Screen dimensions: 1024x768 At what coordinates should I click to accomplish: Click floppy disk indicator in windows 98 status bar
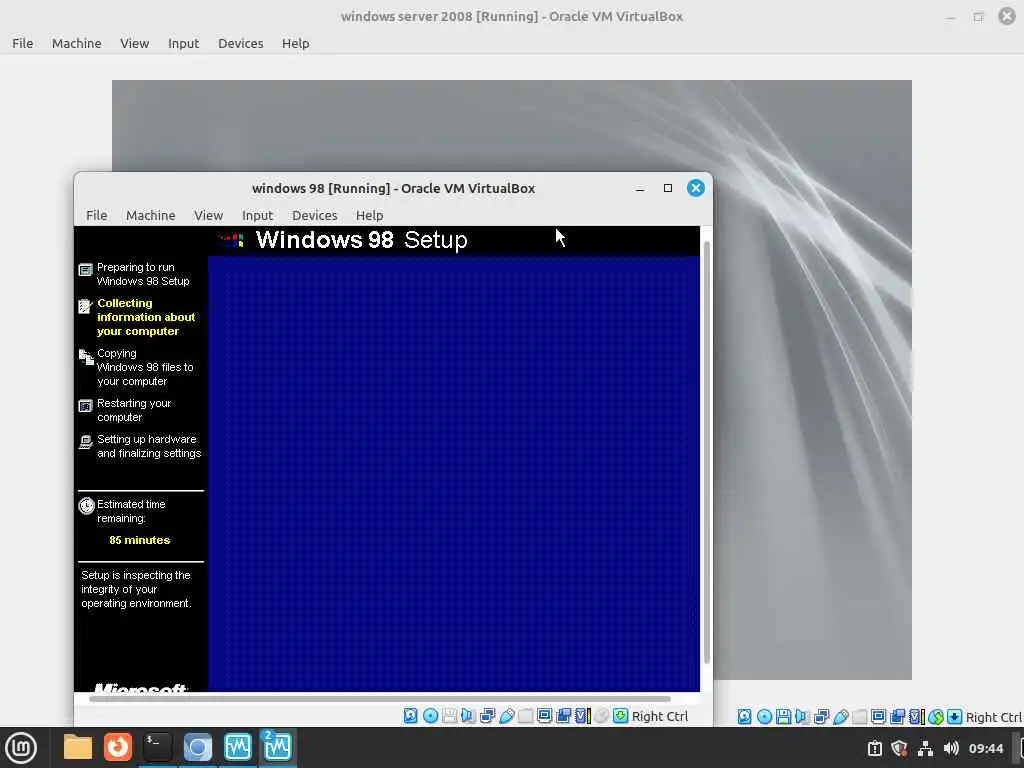(x=449, y=716)
